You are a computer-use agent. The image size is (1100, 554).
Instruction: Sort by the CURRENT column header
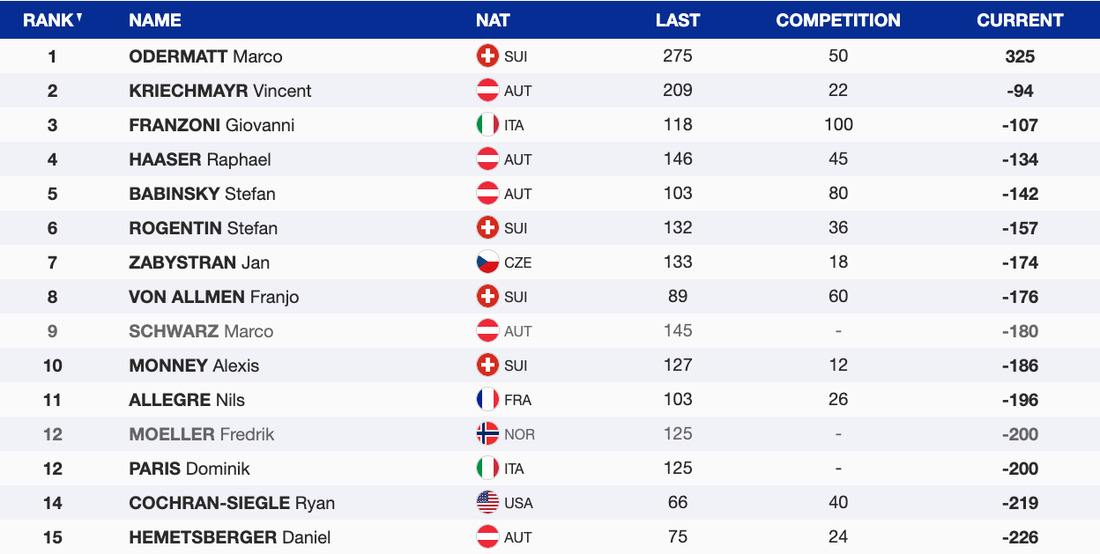[1020, 20]
